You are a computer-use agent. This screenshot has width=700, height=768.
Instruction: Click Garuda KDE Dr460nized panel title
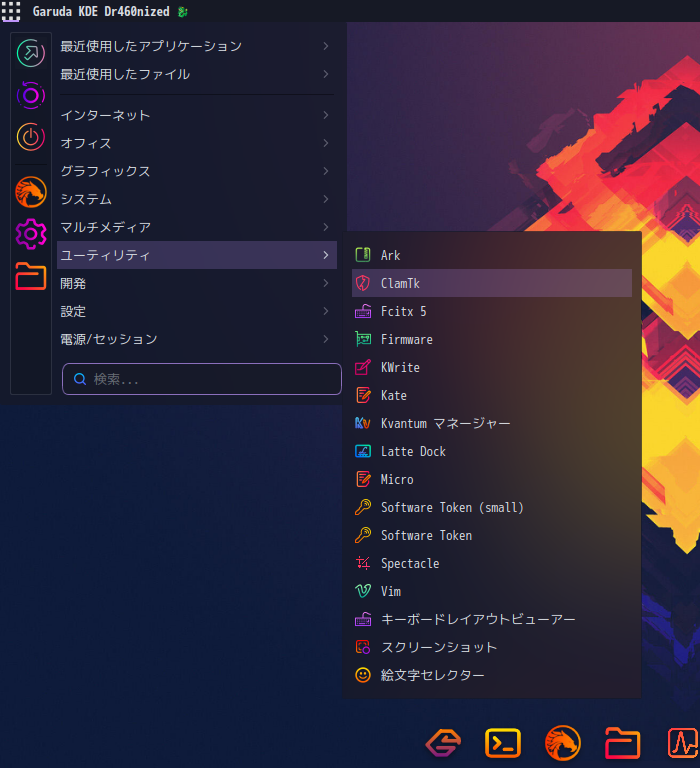(101, 11)
